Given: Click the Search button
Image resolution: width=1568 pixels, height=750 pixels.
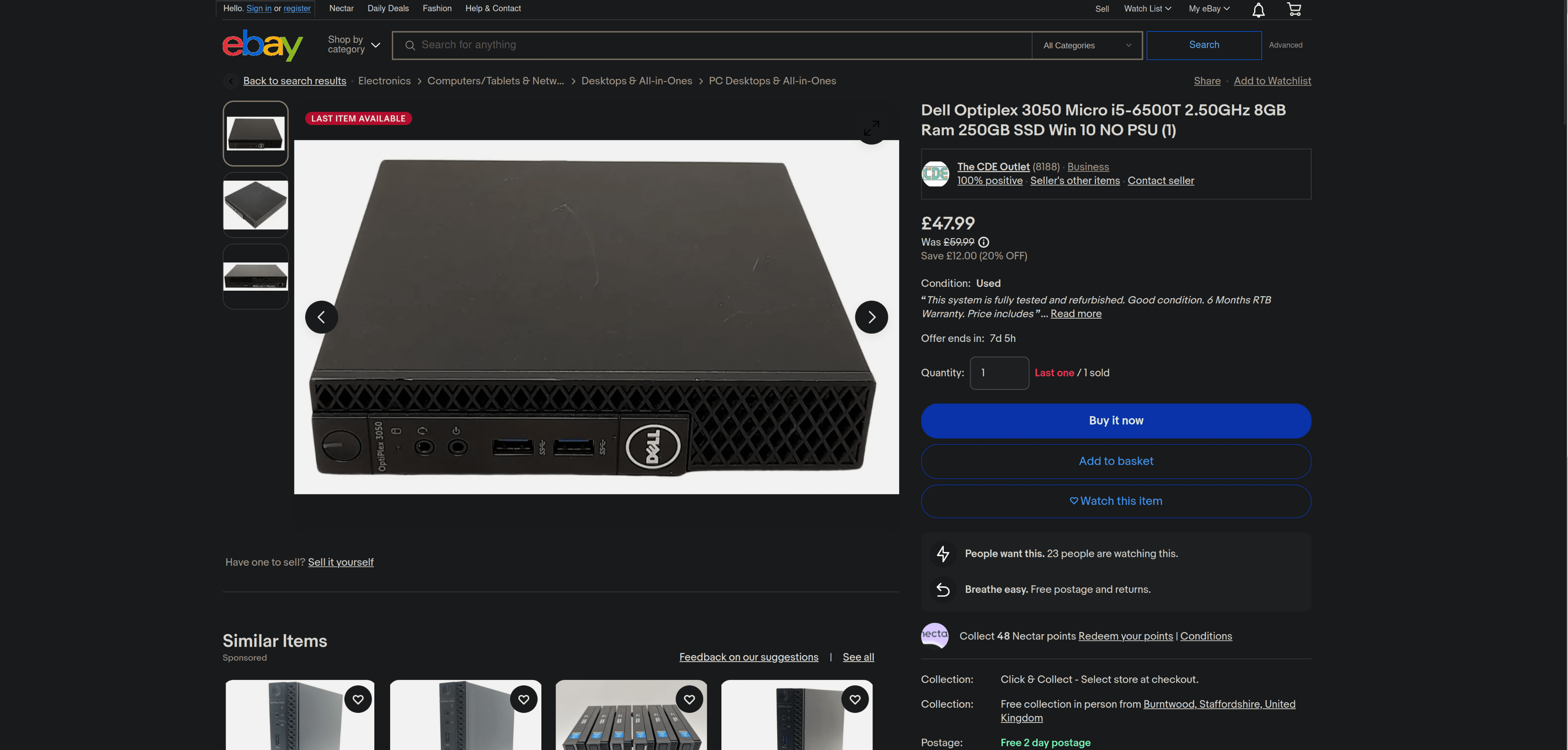Looking at the screenshot, I should click(1204, 46).
